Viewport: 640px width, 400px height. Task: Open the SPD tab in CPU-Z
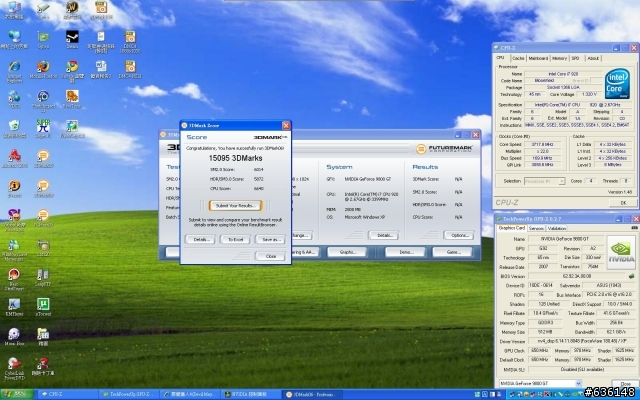point(575,58)
